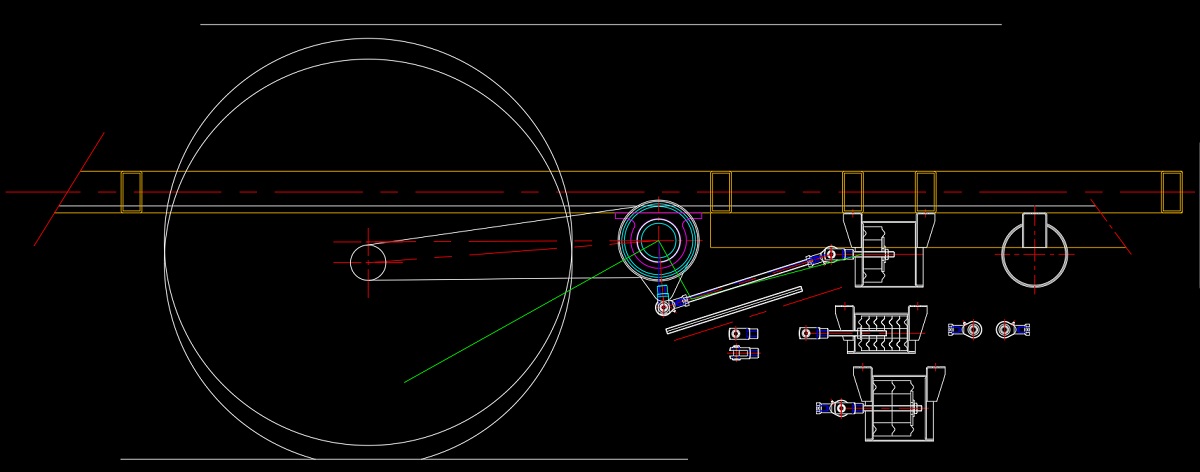Click the rod end at the linkage's lower end
The width and height of the screenshot is (1200, 472).
pyautogui.click(x=665, y=306)
